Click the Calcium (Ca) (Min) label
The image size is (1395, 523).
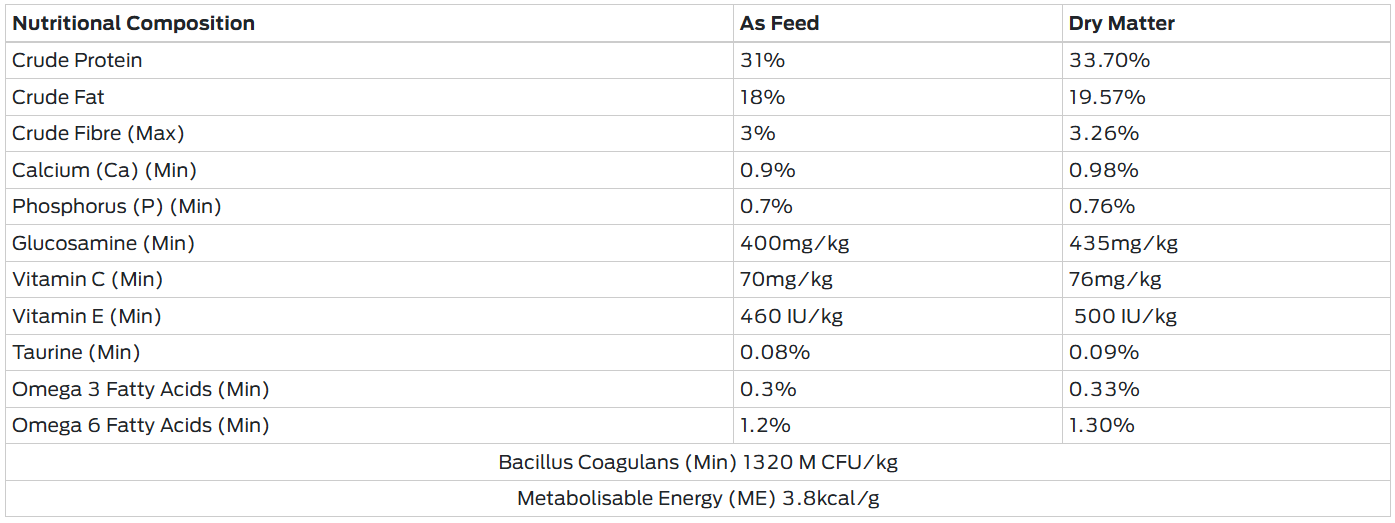pos(104,170)
